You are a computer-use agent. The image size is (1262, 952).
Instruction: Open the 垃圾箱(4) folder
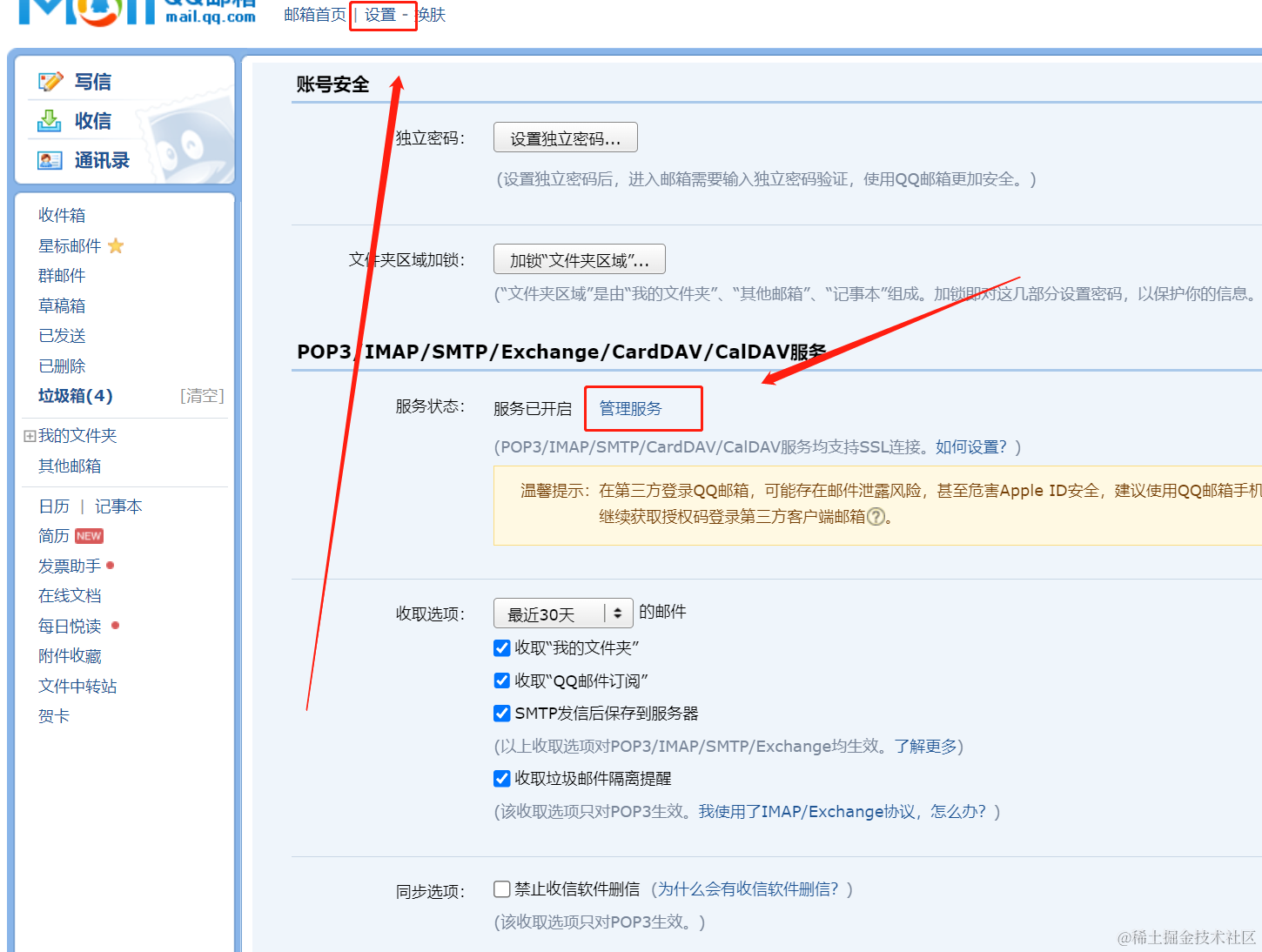(x=76, y=396)
